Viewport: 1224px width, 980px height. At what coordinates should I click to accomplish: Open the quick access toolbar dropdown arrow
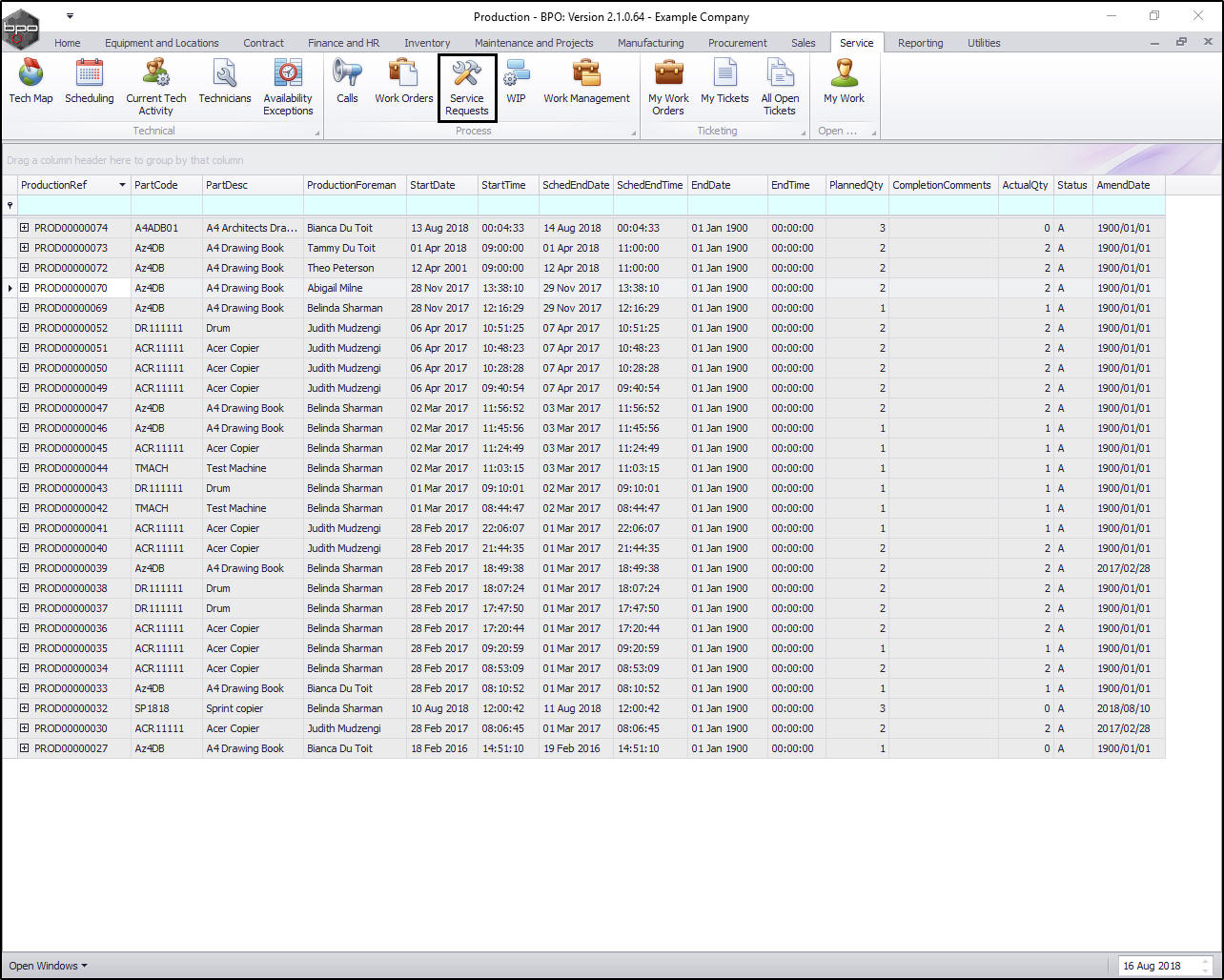pos(70,16)
